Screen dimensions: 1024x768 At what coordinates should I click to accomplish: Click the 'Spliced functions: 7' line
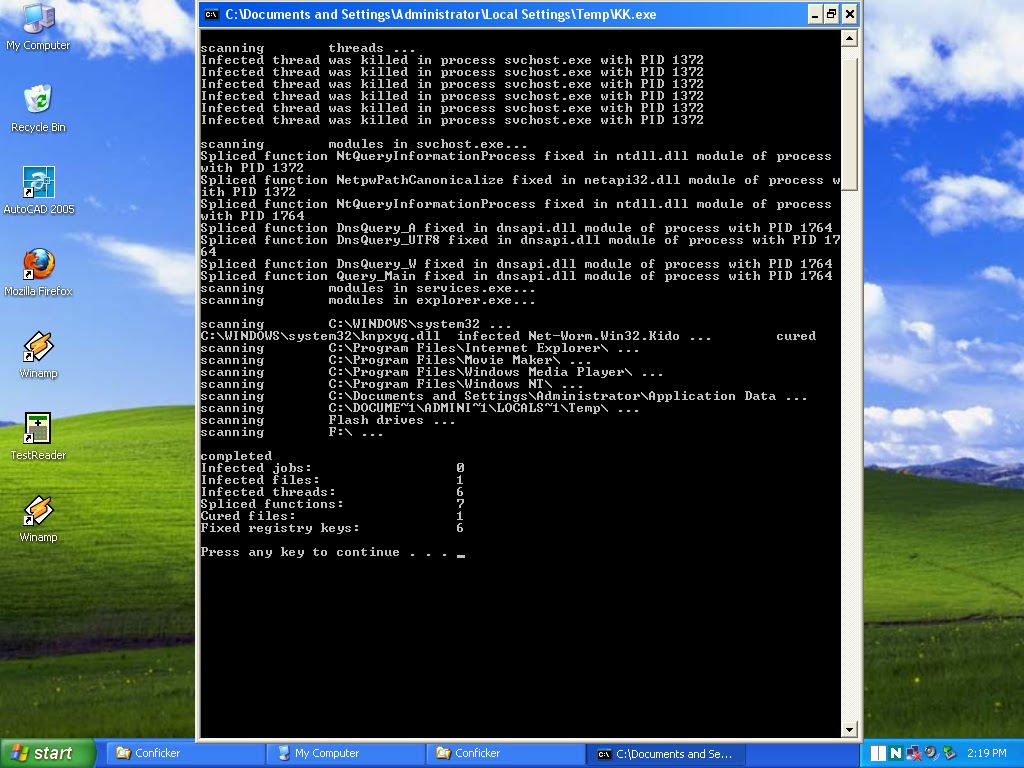(x=332, y=504)
